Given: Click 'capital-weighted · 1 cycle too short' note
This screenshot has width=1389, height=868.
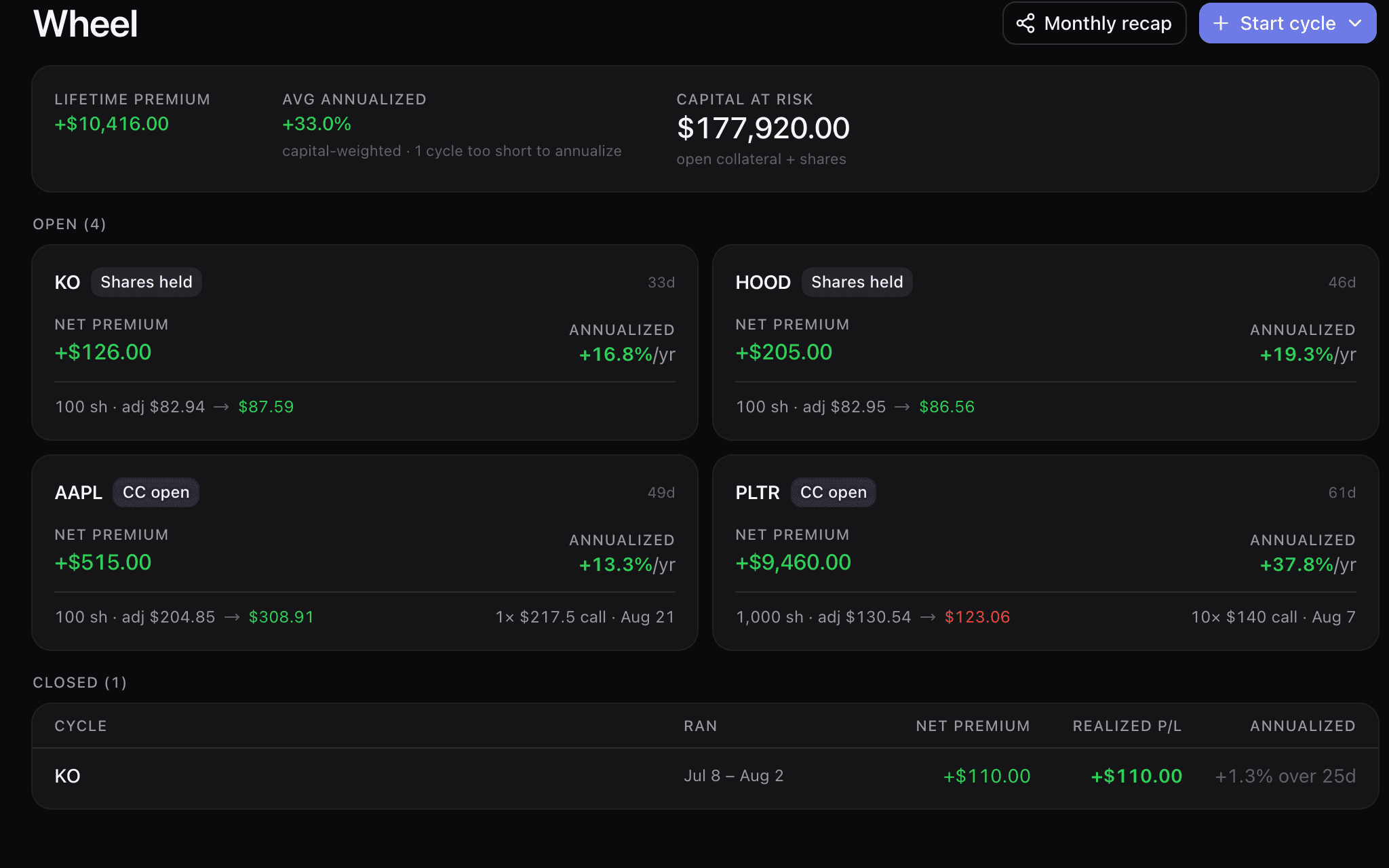Looking at the screenshot, I should coord(452,151).
